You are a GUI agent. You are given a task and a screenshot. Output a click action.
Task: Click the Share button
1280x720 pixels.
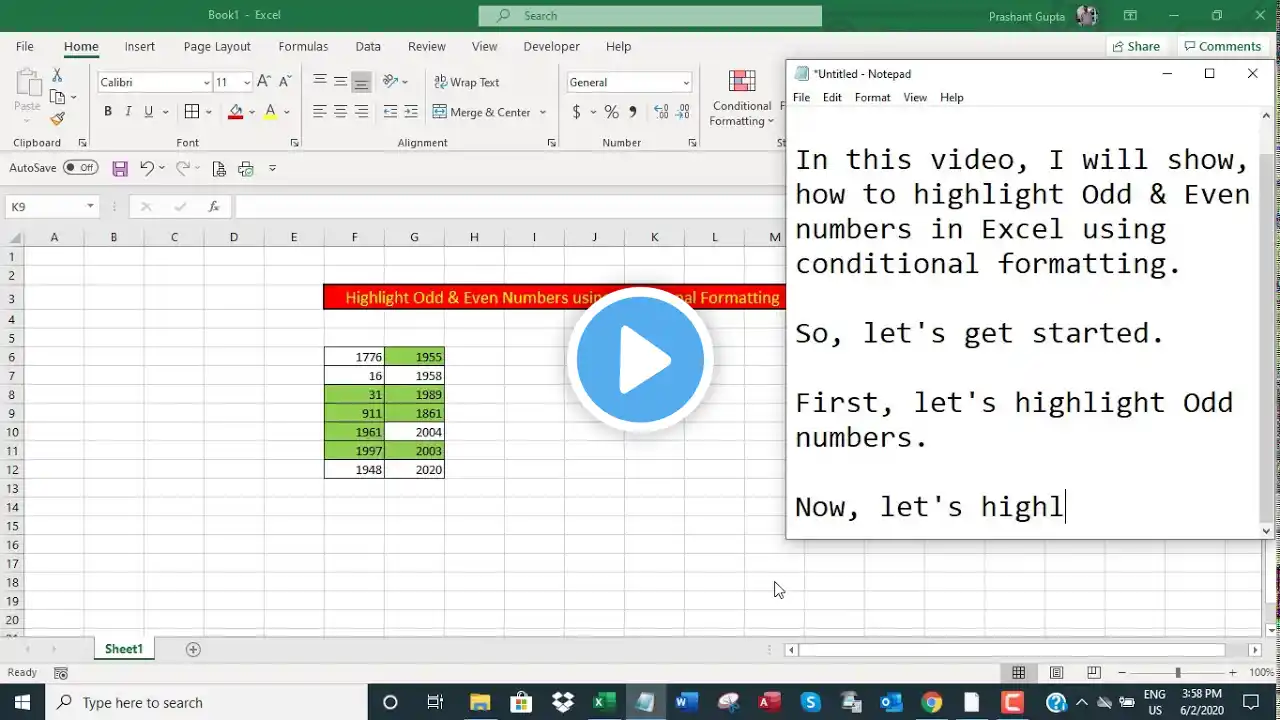click(1136, 46)
